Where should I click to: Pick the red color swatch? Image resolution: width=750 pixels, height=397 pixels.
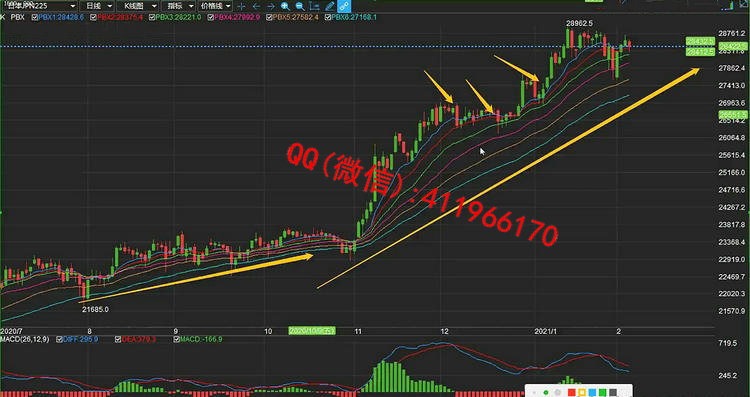(x=571, y=393)
